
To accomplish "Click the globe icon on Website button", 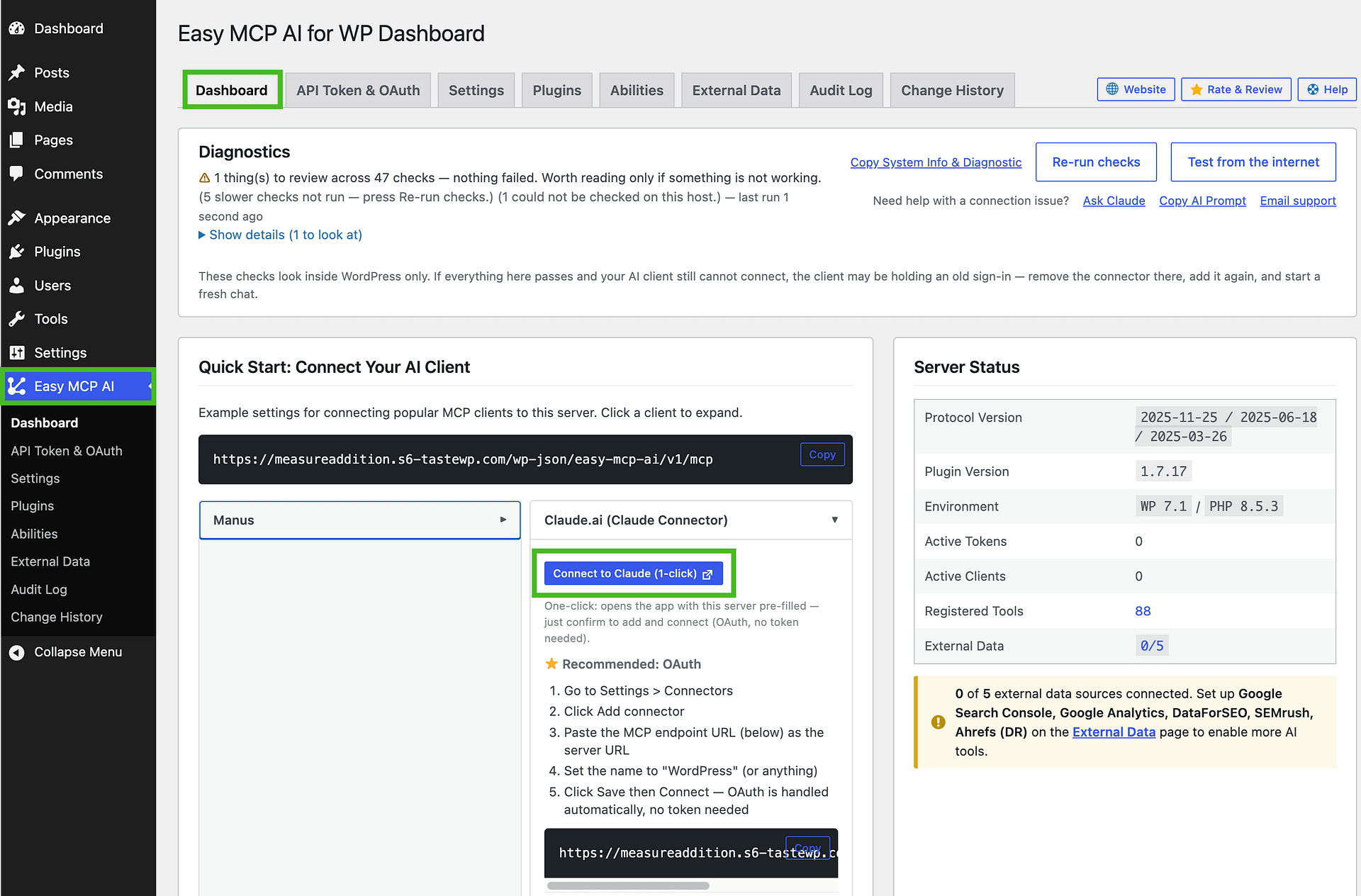I will point(1112,89).
